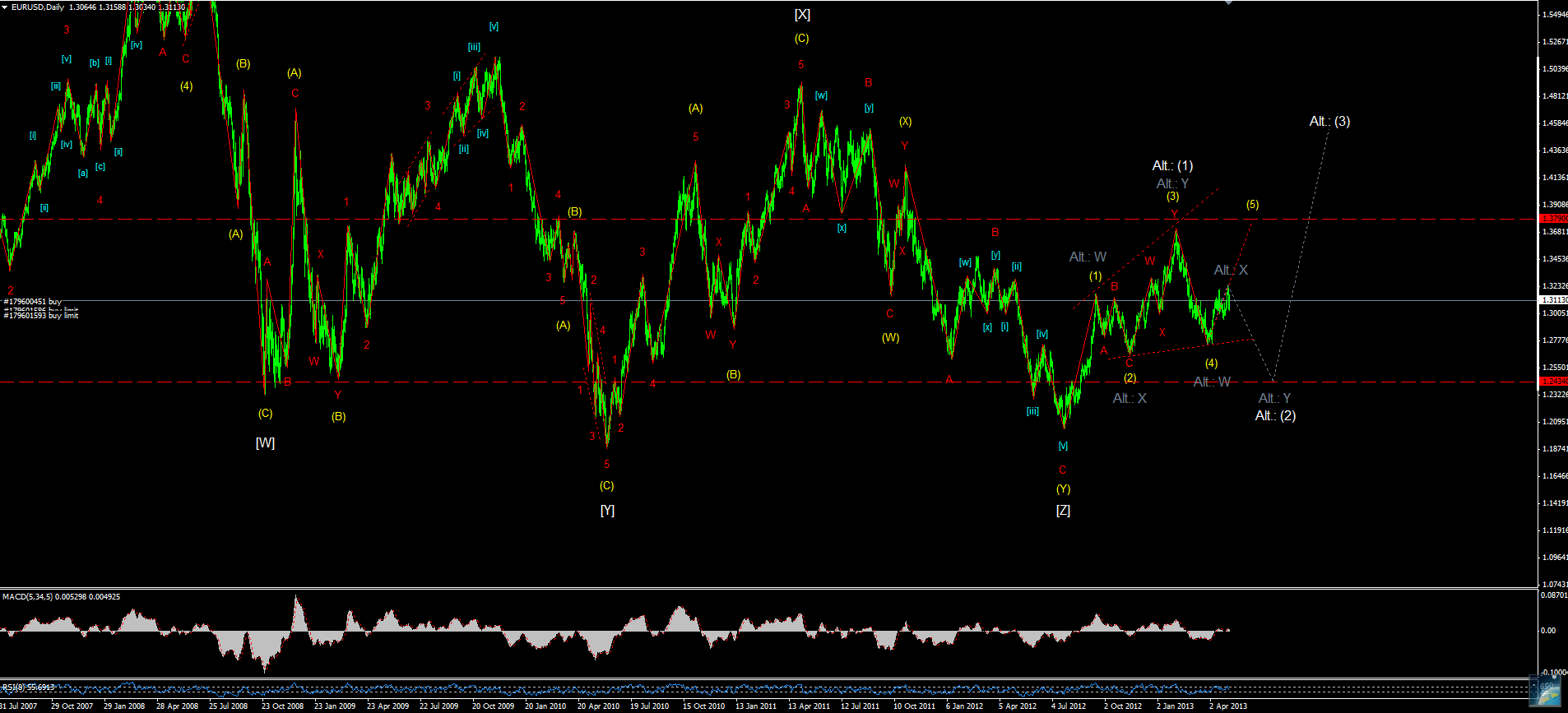Click the current price tag 1.3113

pos(1553,300)
